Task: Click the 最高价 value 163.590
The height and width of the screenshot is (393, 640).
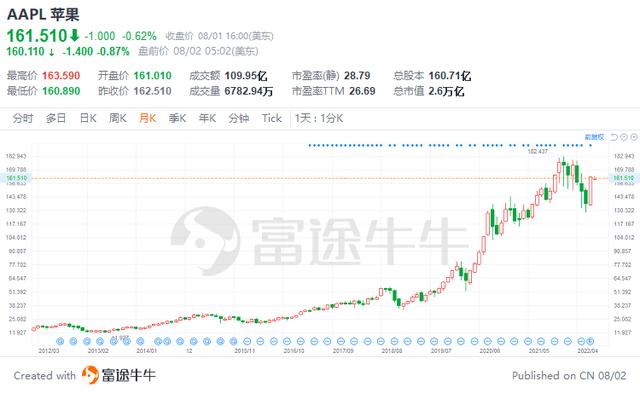Action: pos(61,75)
